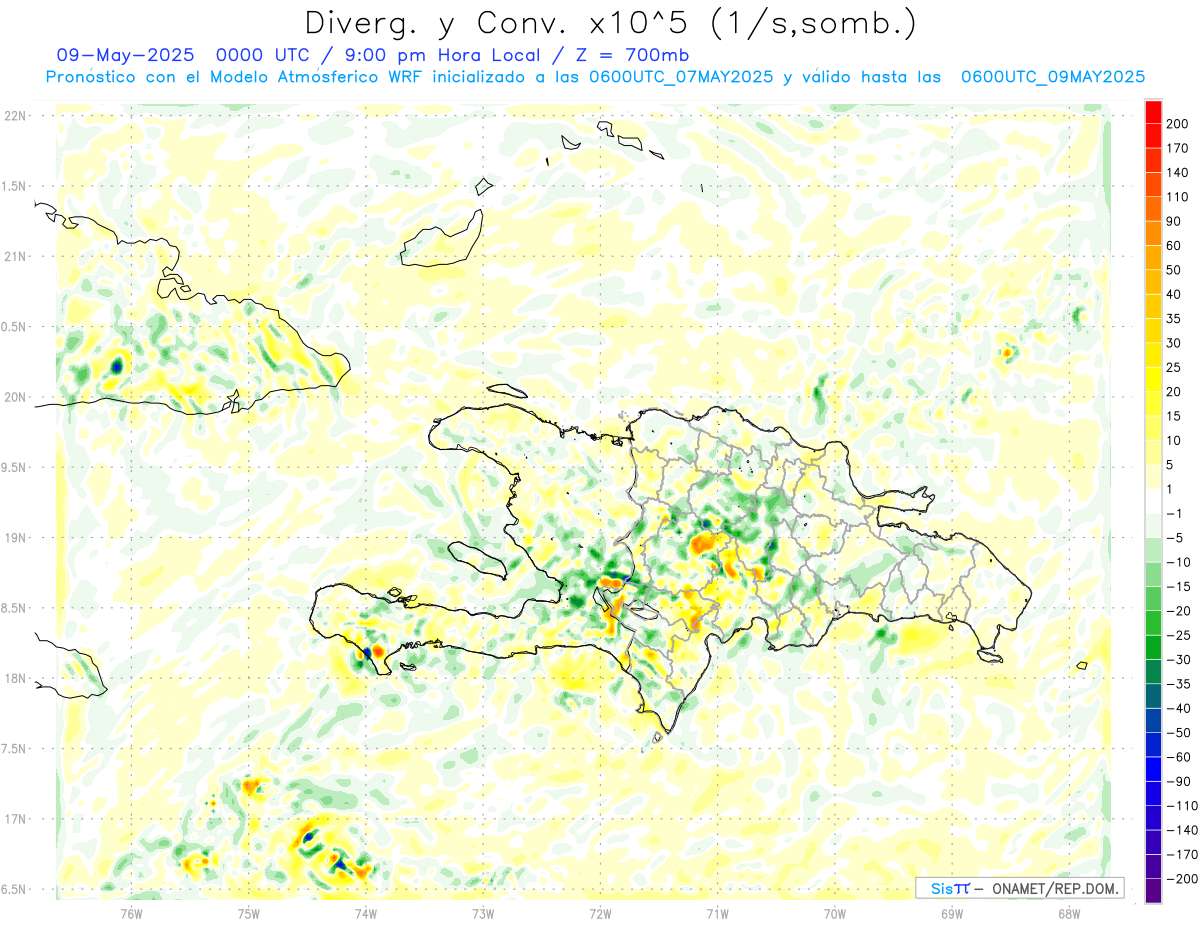Click the "17N" latitude label
Viewport: 1200px width, 927px height.
[14, 819]
